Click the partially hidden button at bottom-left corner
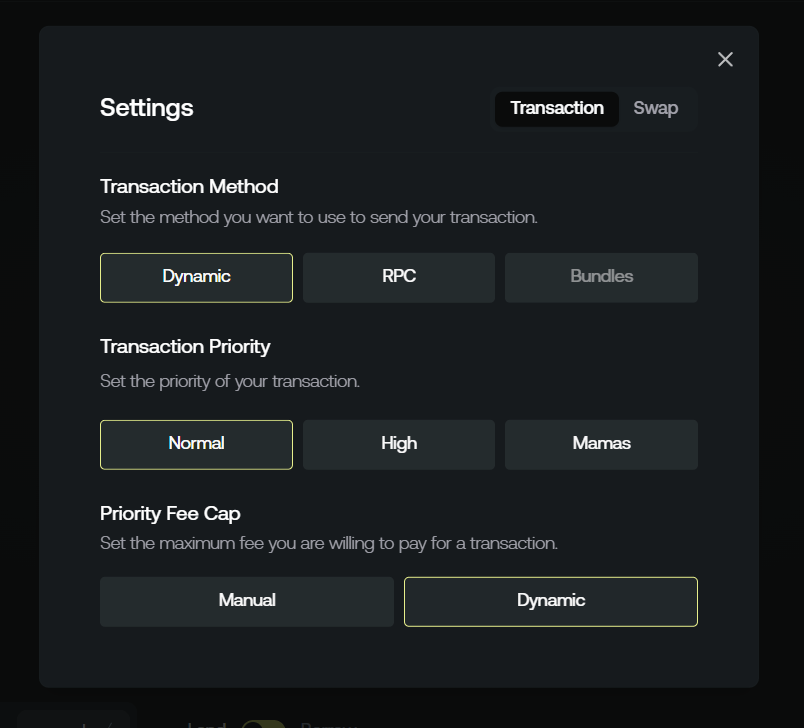Viewport: 804px width, 728px height. [75, 720]
